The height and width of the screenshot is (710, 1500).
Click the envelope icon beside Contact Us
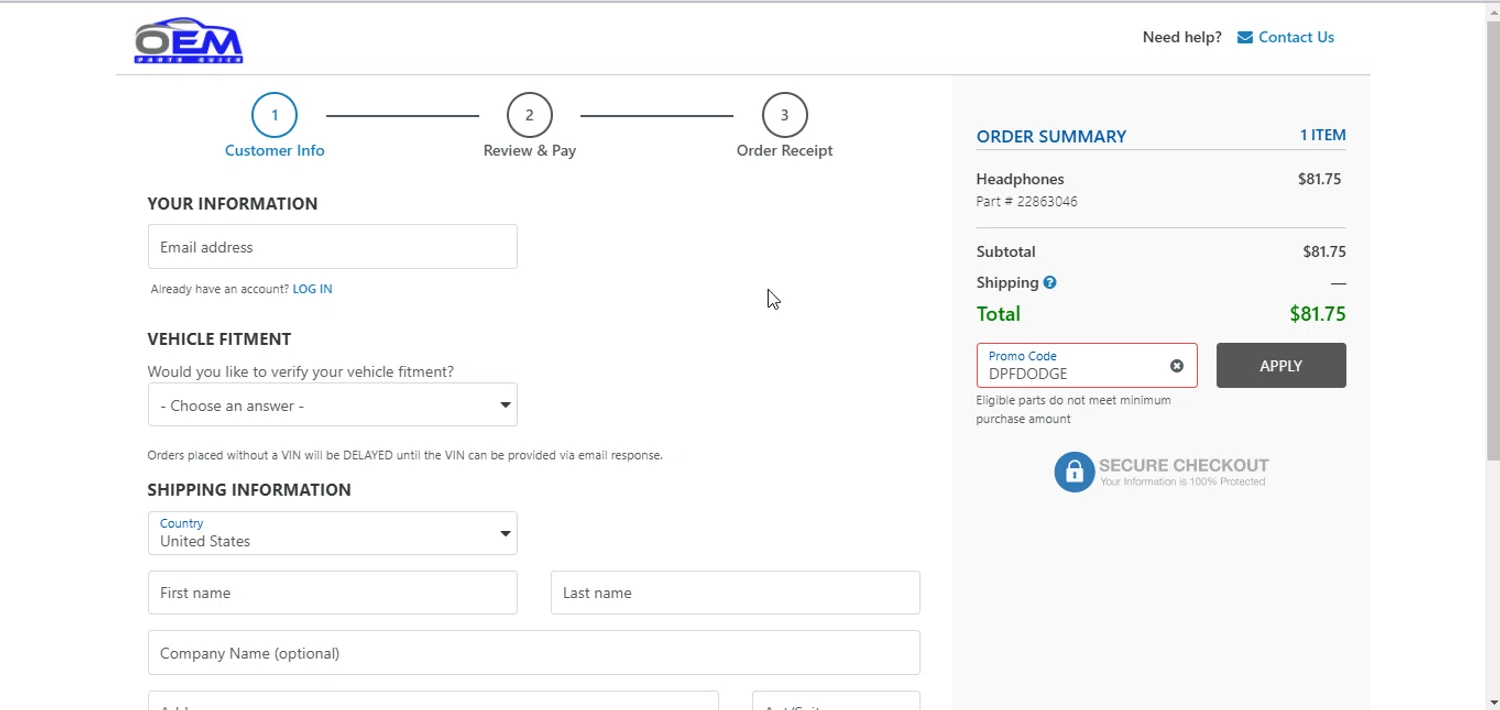pyautogui.click(x=1245, y=38)
